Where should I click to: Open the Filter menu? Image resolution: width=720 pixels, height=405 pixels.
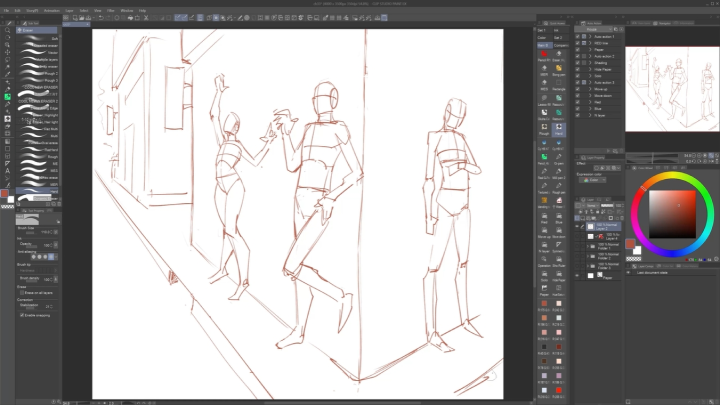point(111,10)
